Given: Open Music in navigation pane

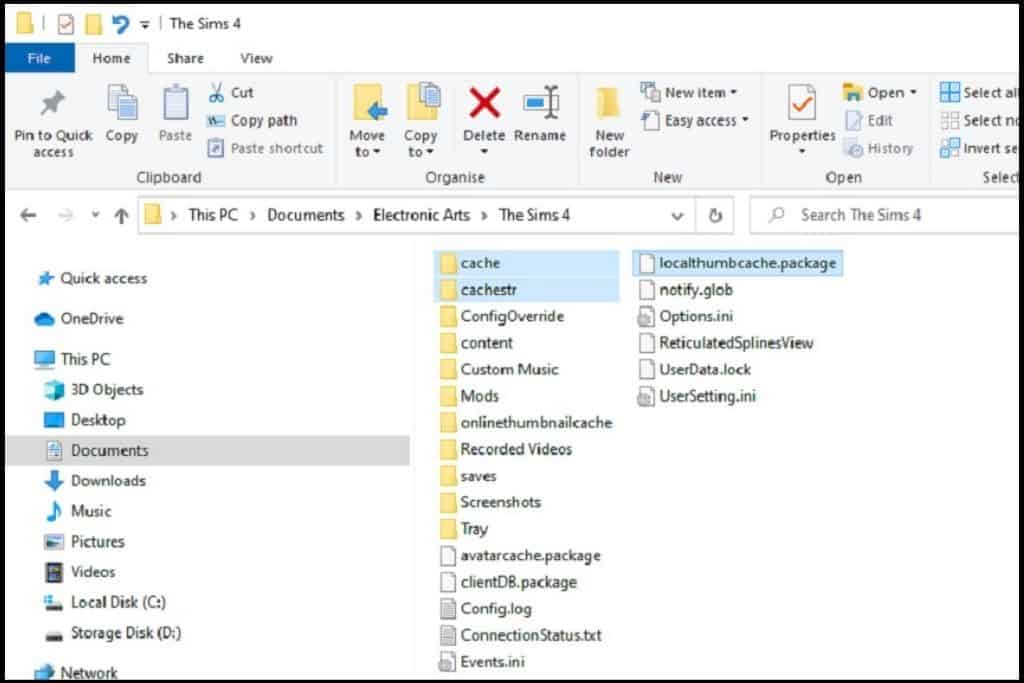Looking at the screenshot, I should 78,511.
